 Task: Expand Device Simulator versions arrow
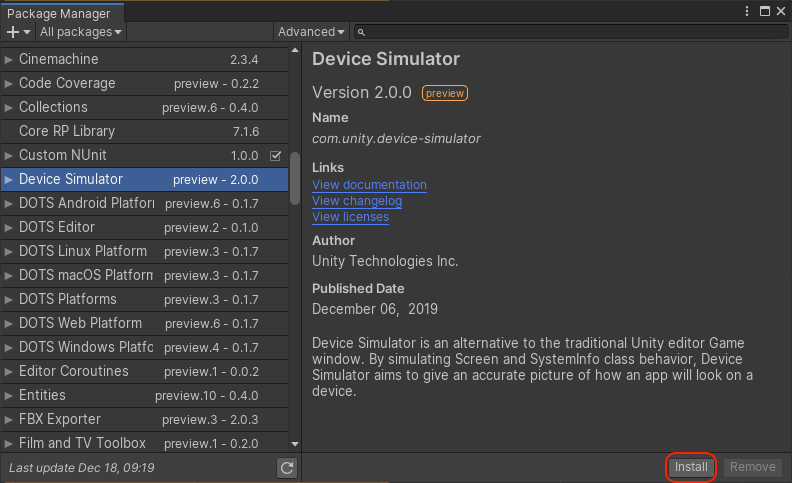pyautogui.click(x=9, y=179)
